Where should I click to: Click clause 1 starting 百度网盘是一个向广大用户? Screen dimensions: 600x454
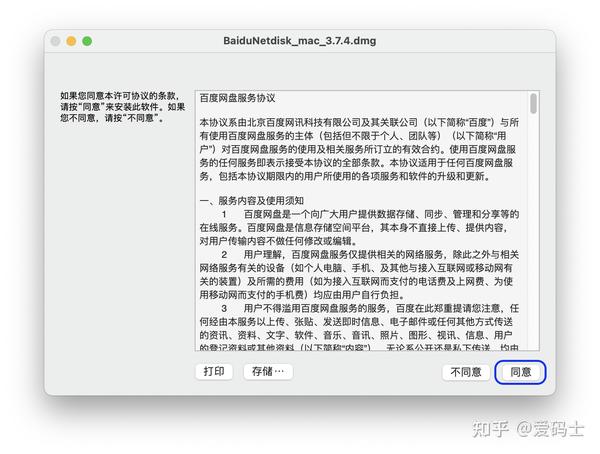tap(359, 228)
